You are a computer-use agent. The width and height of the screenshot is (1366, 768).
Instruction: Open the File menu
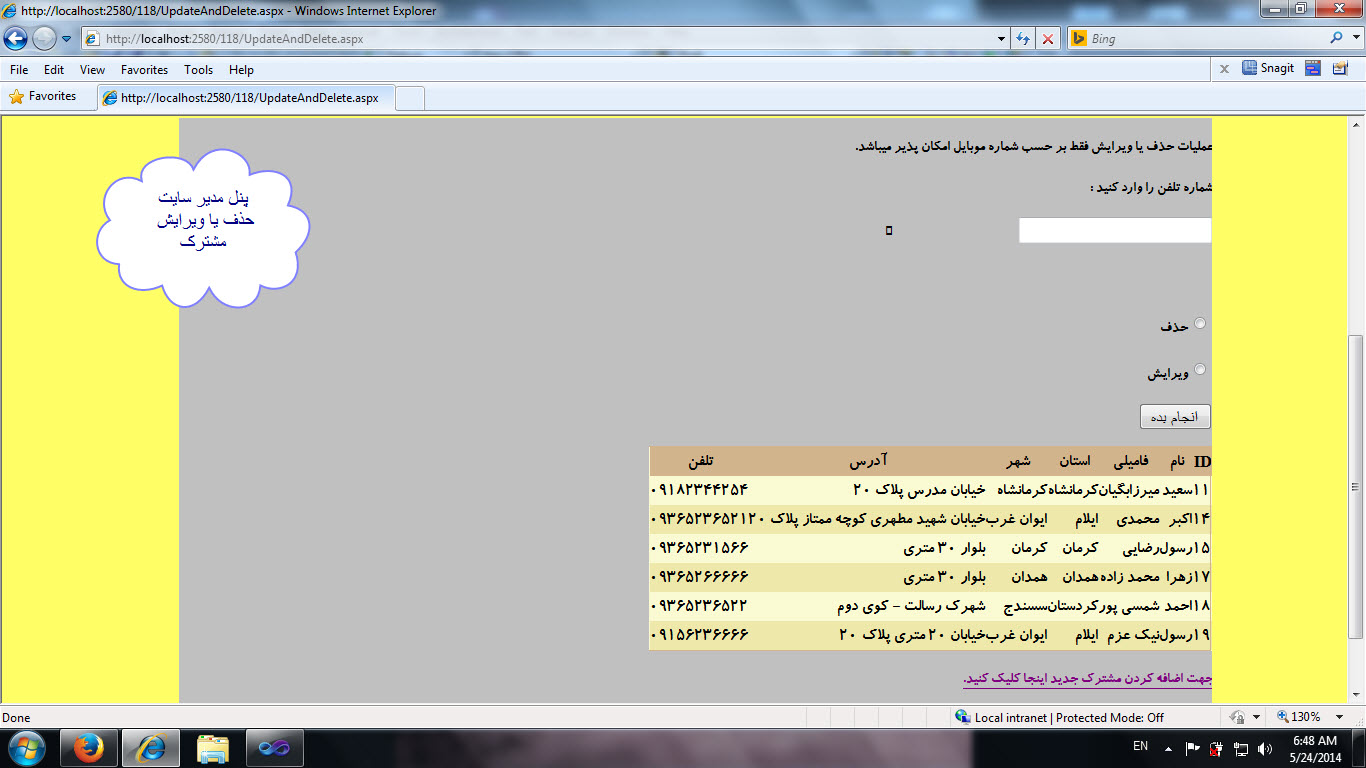click(19, 70)
